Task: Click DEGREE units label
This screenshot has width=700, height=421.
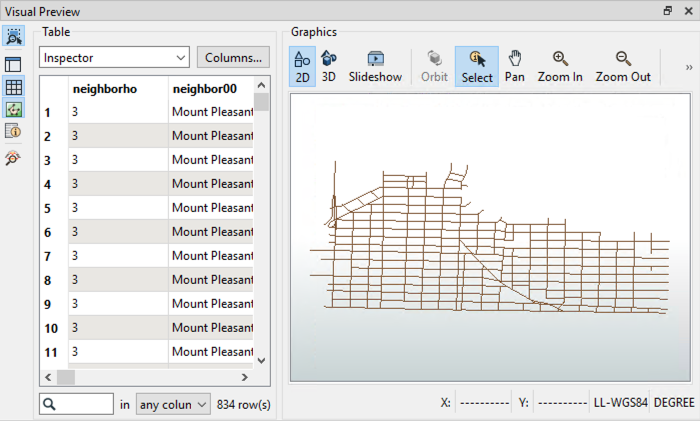Action: tap(674, 403)
